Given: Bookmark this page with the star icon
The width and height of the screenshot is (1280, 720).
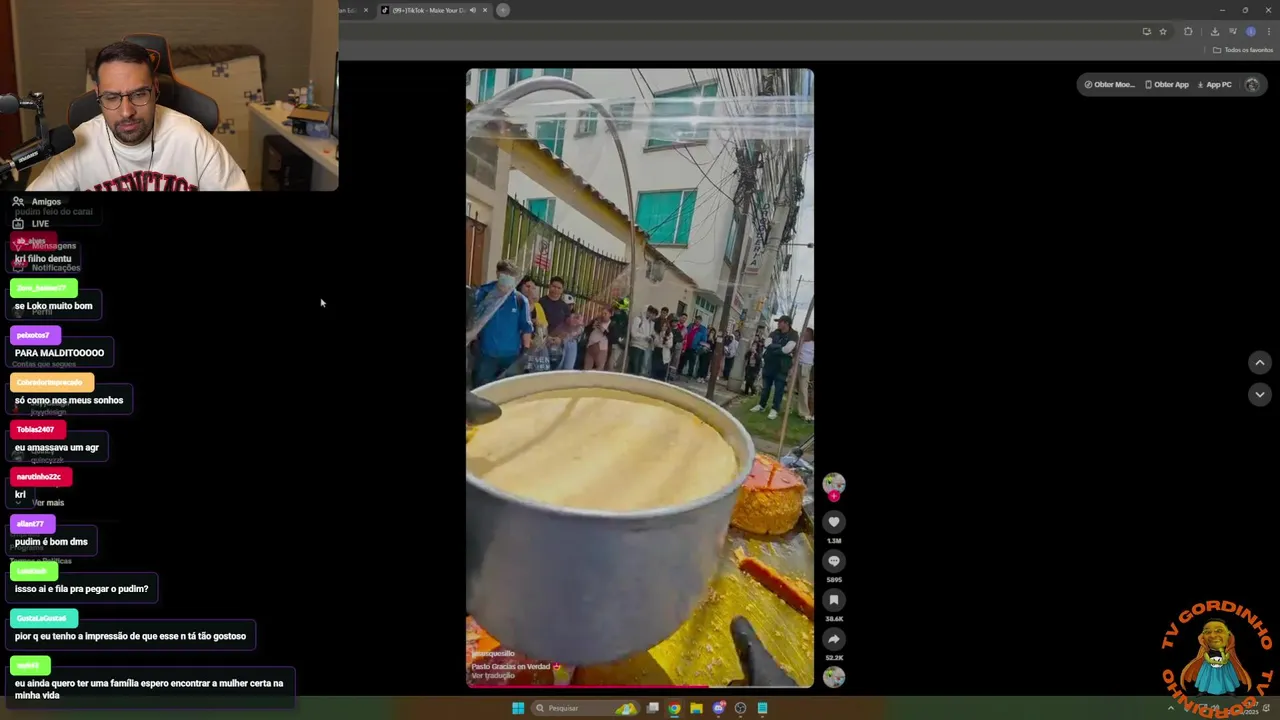Looking at the screenshot, I should [1163, 31].
